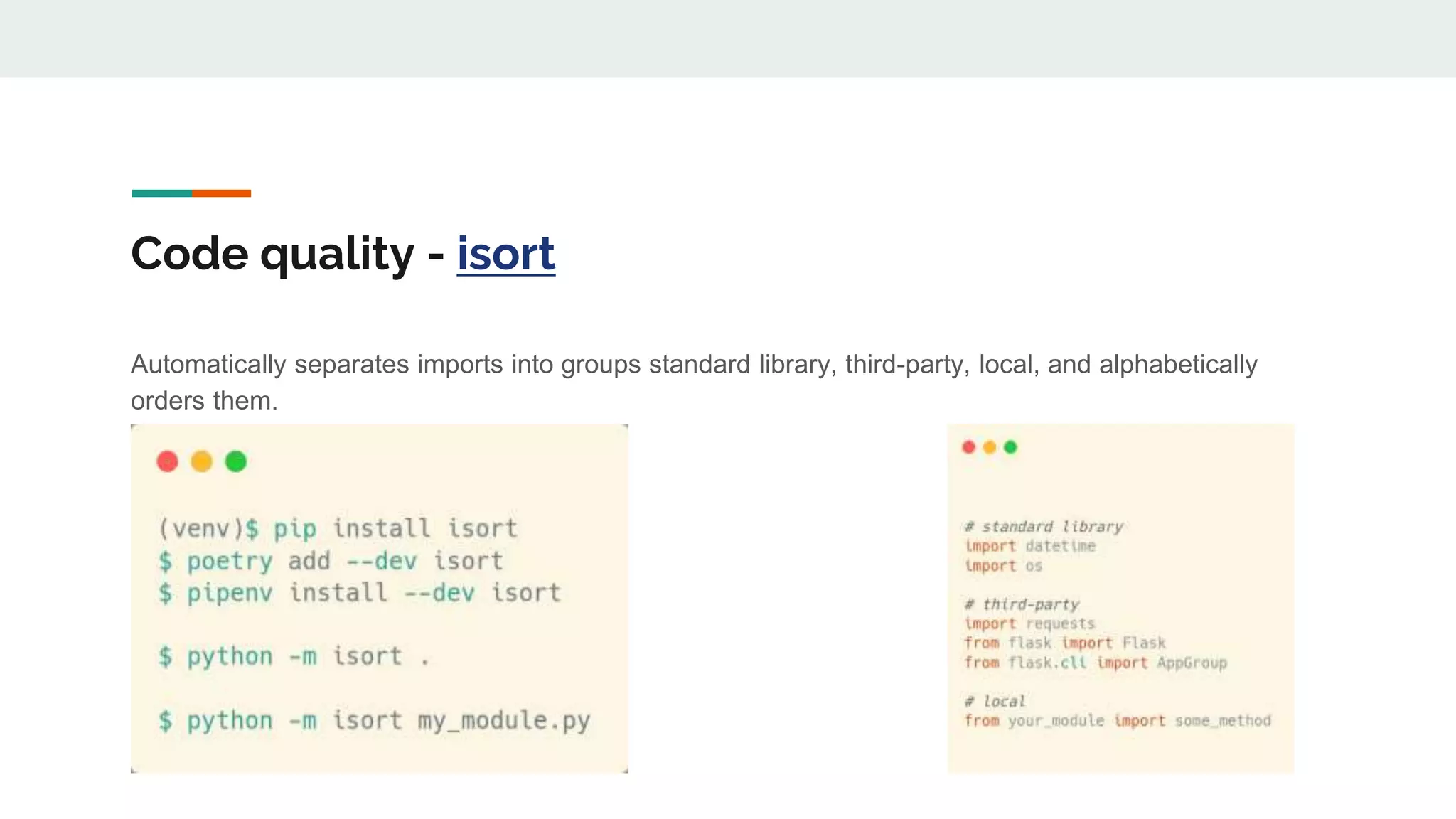Screen dimensions: 1456x819
Task: Click the 'python -m isort .' command
Action: (x=294, y=656)
